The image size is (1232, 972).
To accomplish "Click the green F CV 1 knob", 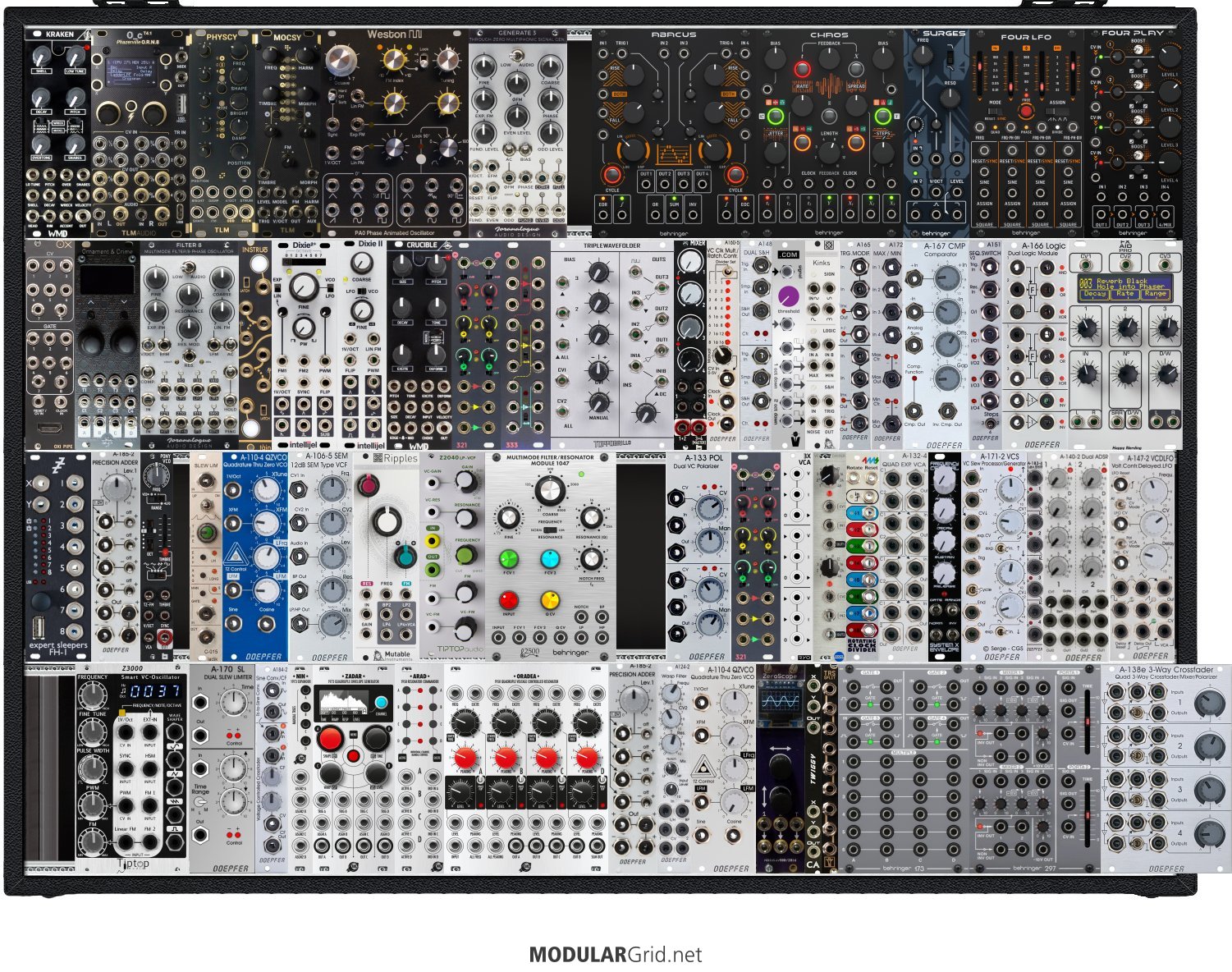I will [509, 559].
